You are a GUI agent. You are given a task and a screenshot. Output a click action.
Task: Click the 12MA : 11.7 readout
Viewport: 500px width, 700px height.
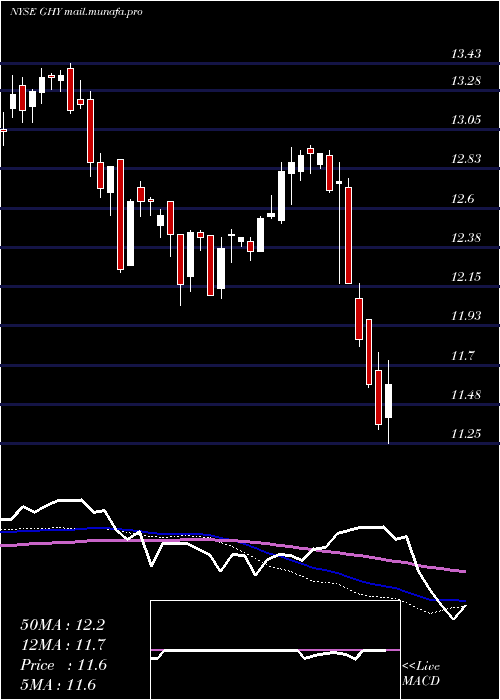[62, 645]
